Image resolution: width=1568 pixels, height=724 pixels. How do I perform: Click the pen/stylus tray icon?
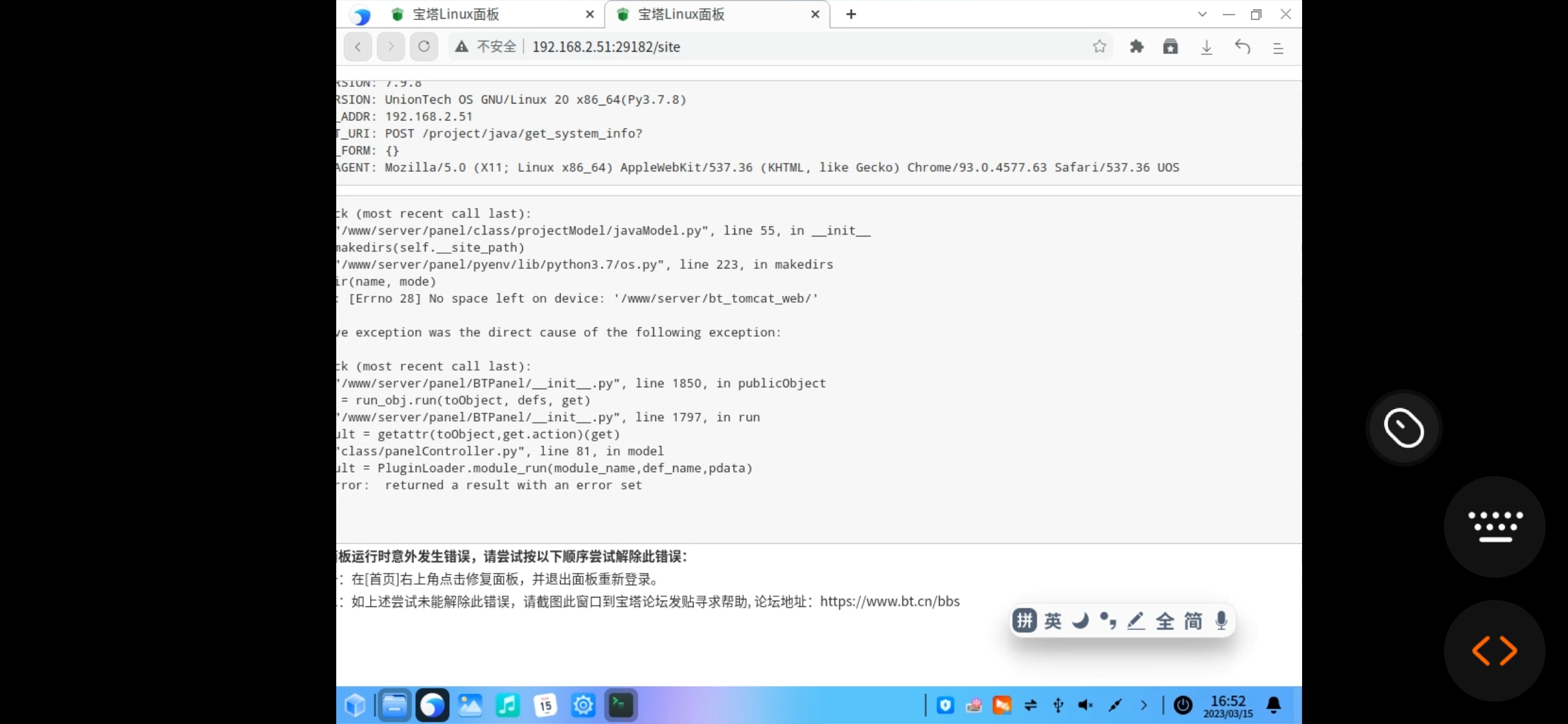click(1115, 705)
